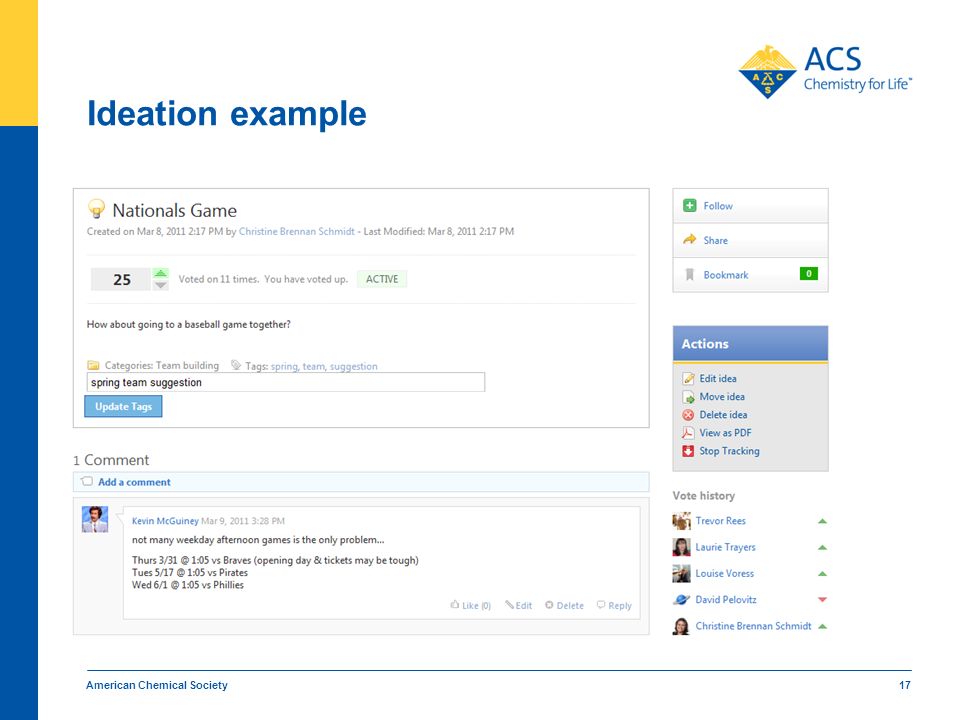Screen dimensions: 960x720
Task: Click the Categories folder icon
Action: pyautogui.click(x=93, y=366)
